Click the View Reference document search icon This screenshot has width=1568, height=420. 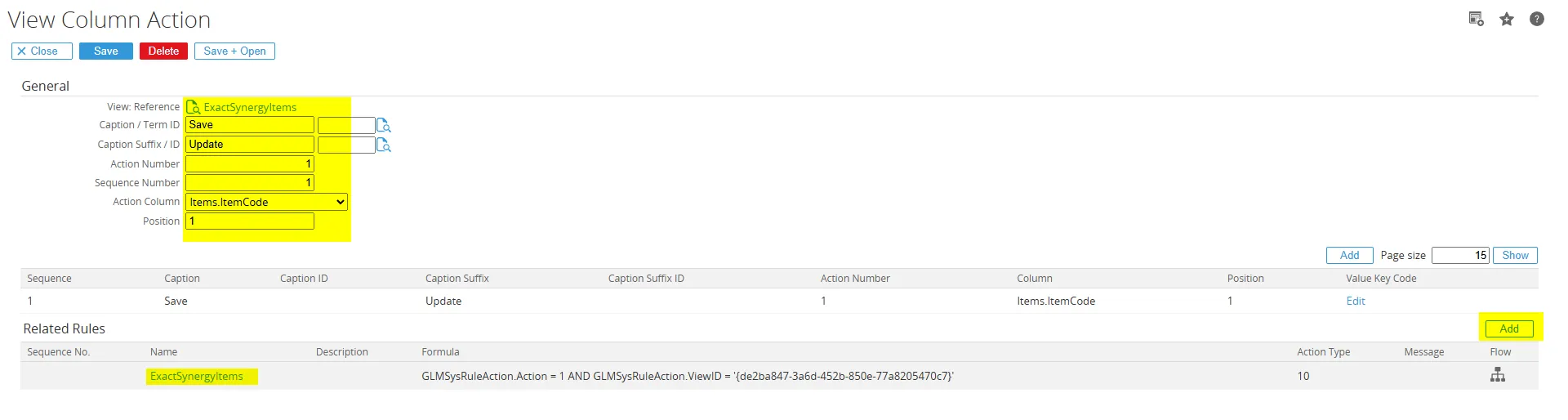[194, 107]
